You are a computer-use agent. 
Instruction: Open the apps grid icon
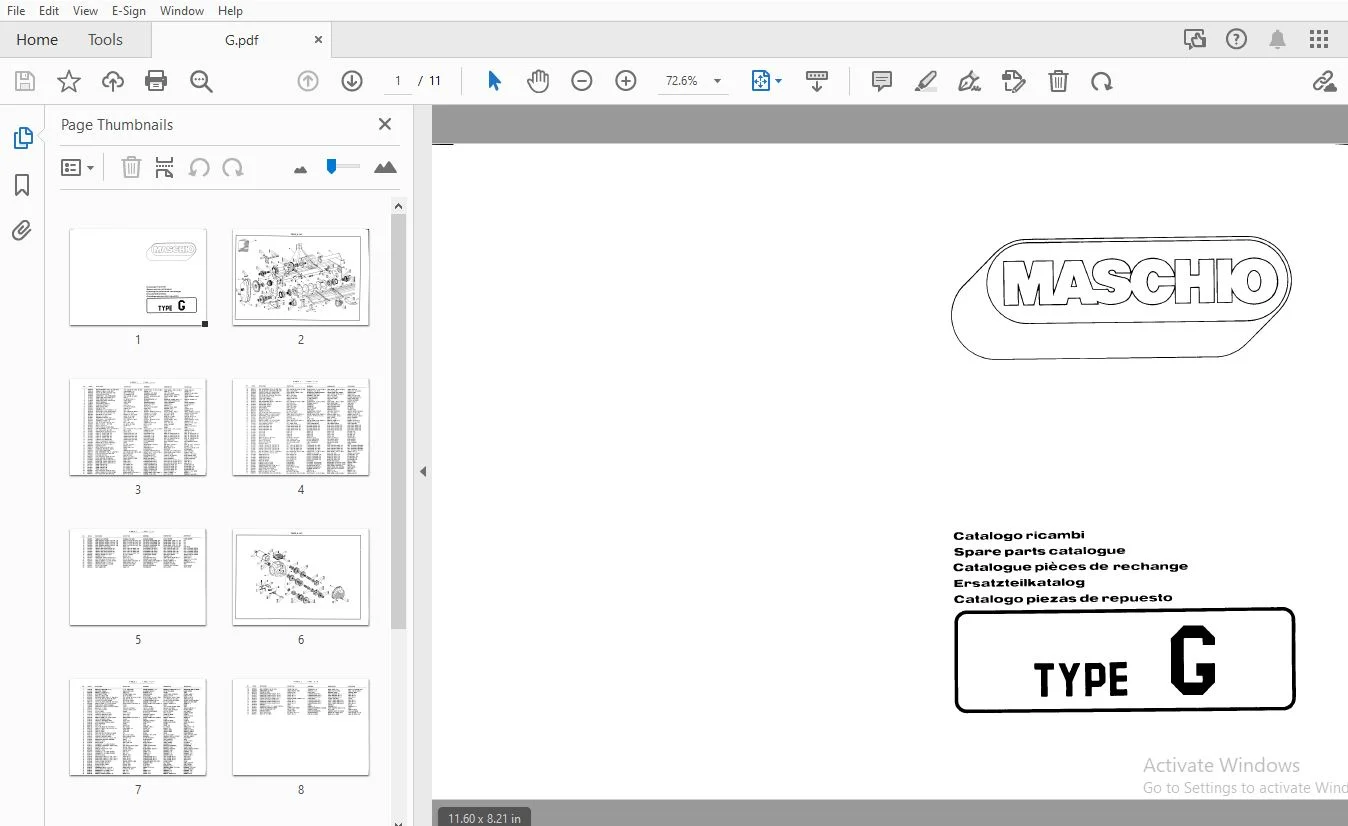pyautogui.click(x=1319, y=40)
